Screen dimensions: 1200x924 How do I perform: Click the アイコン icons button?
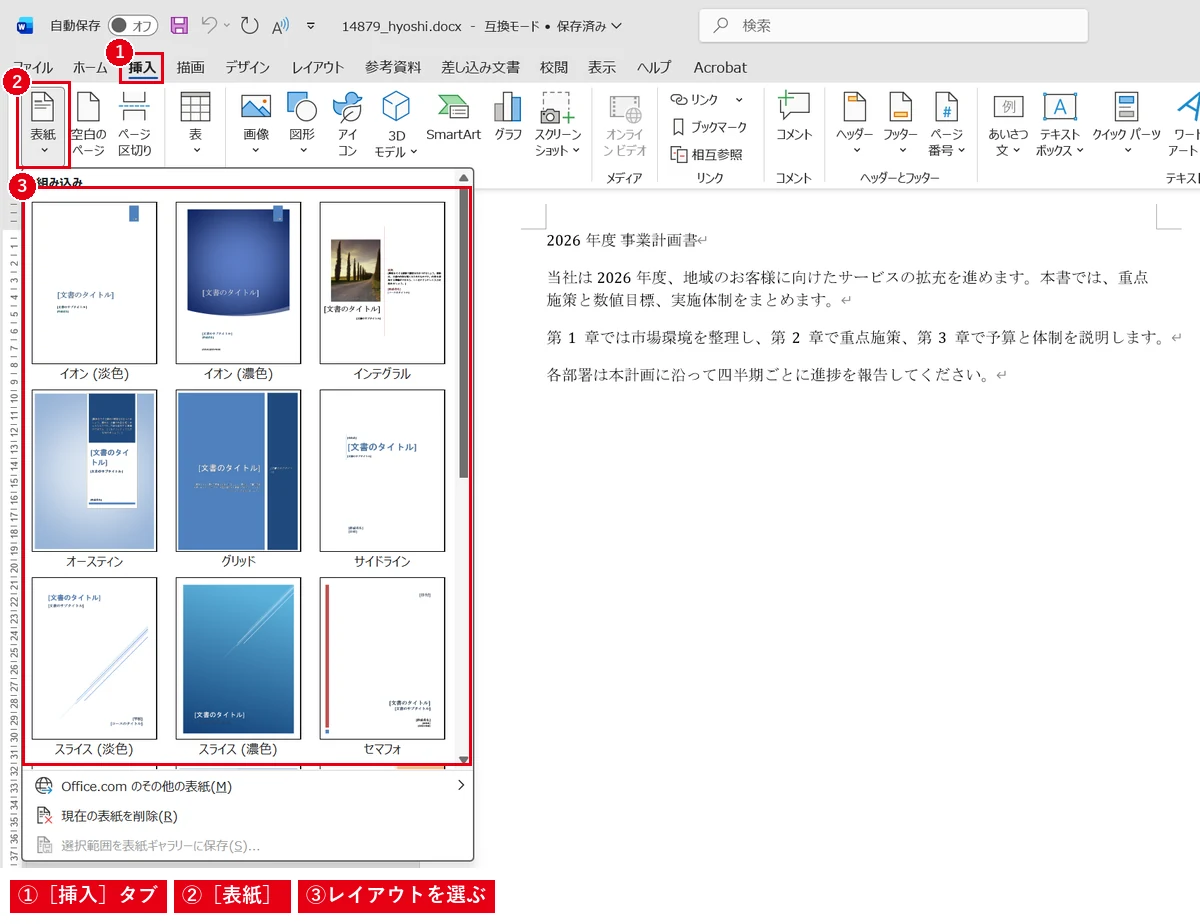pyautogui.click(x=347, y=124)
